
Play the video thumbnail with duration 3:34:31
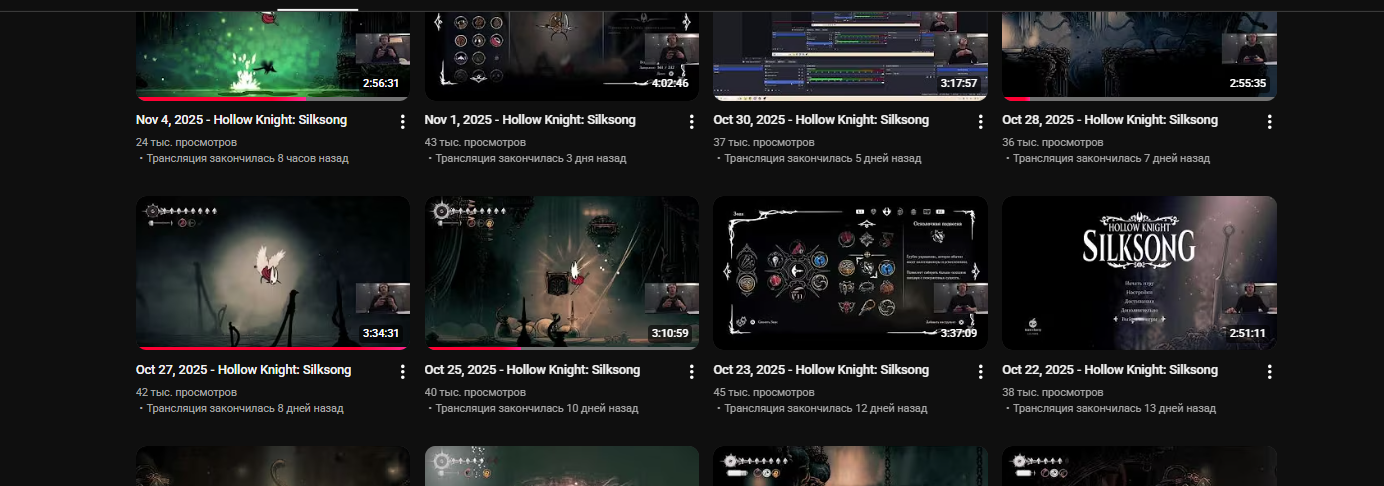[x=273, y=273]
